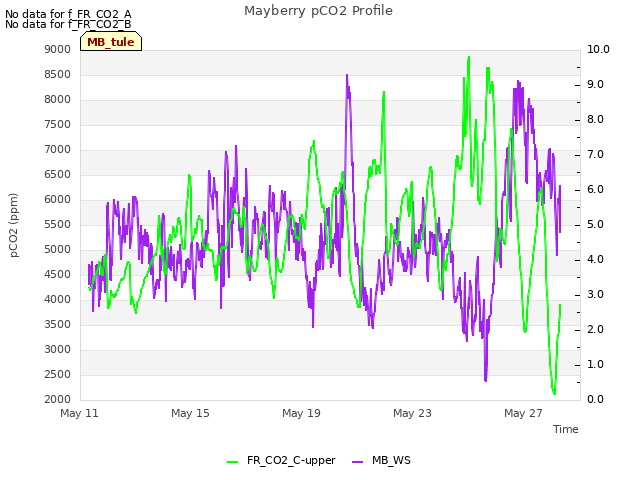Click the 8.0 right axis value
The width and height of the screenshot is (640, 480).
click(595, 119)
